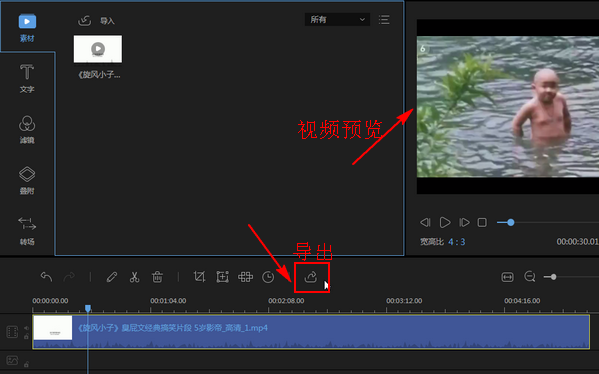Click the mosaic tool icon
The width and height of the screenshot is (599, 374).
coord(245,277)
